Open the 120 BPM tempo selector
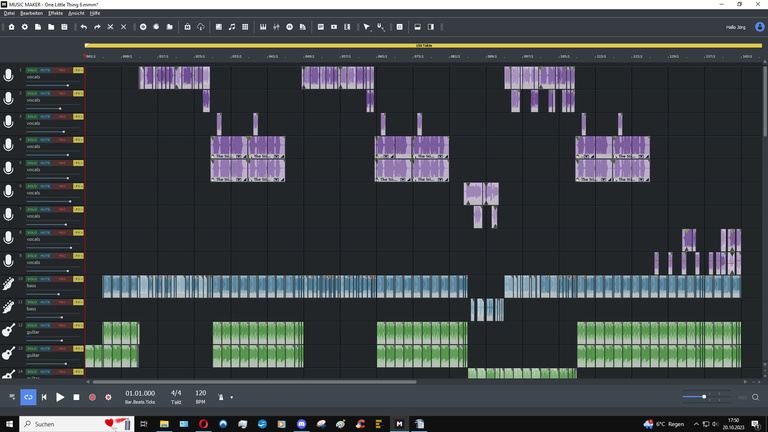Screen dimensions: 768x432 click(201, 393)
